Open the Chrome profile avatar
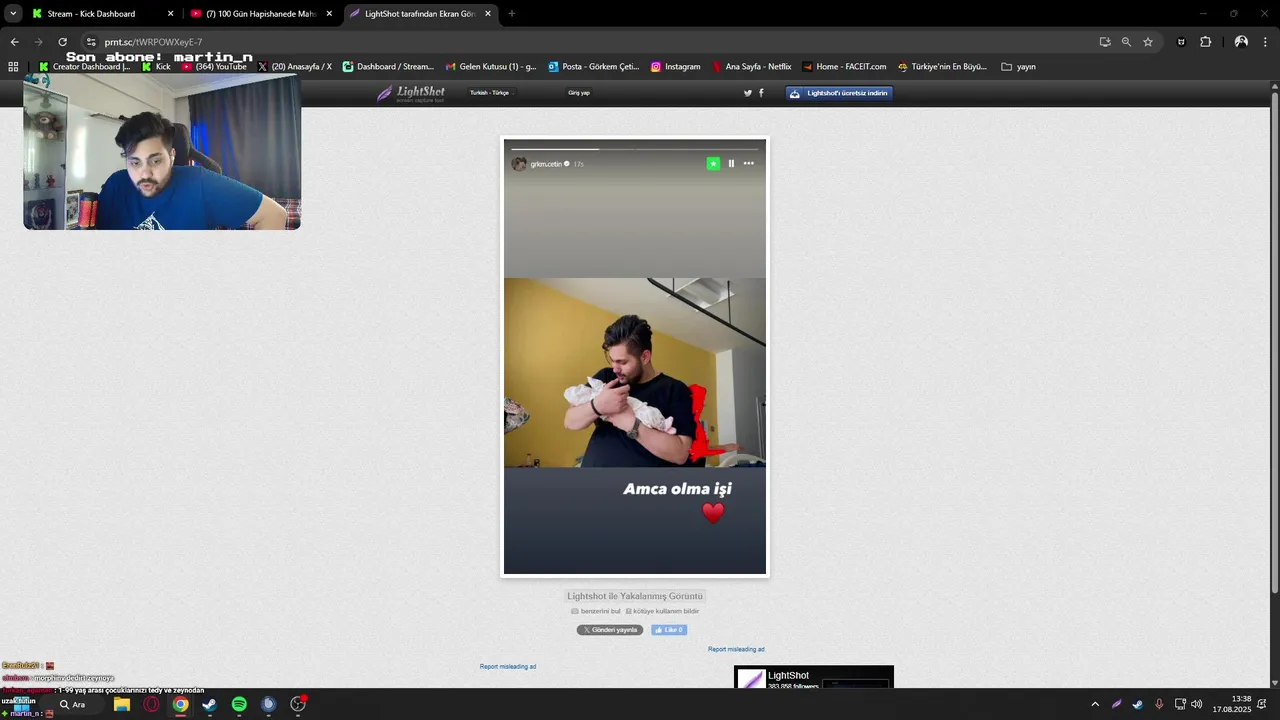1280x720 pixels. pos(1241,42)
